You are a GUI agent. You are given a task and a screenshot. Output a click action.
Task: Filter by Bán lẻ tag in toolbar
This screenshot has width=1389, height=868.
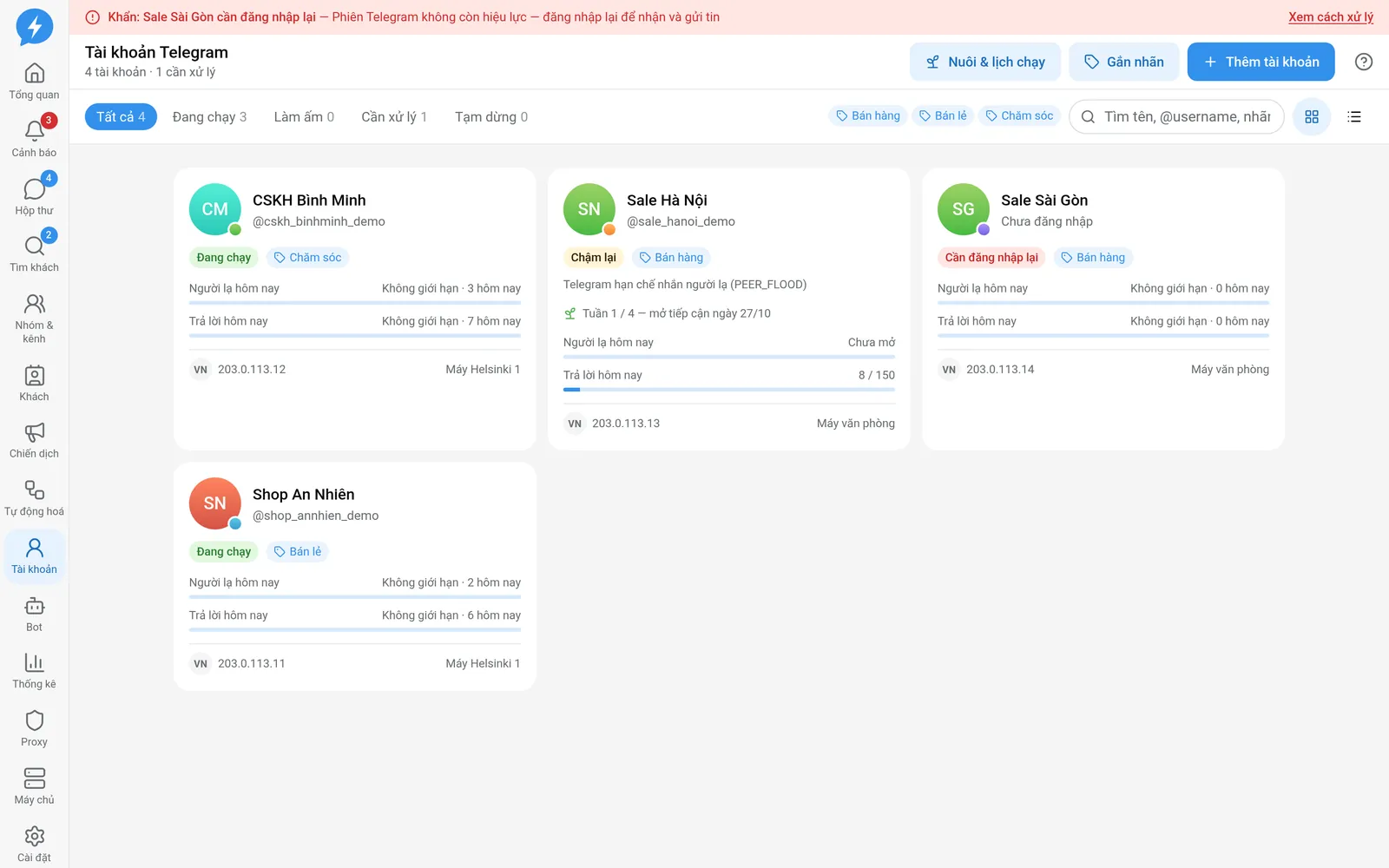pos(943,115)
